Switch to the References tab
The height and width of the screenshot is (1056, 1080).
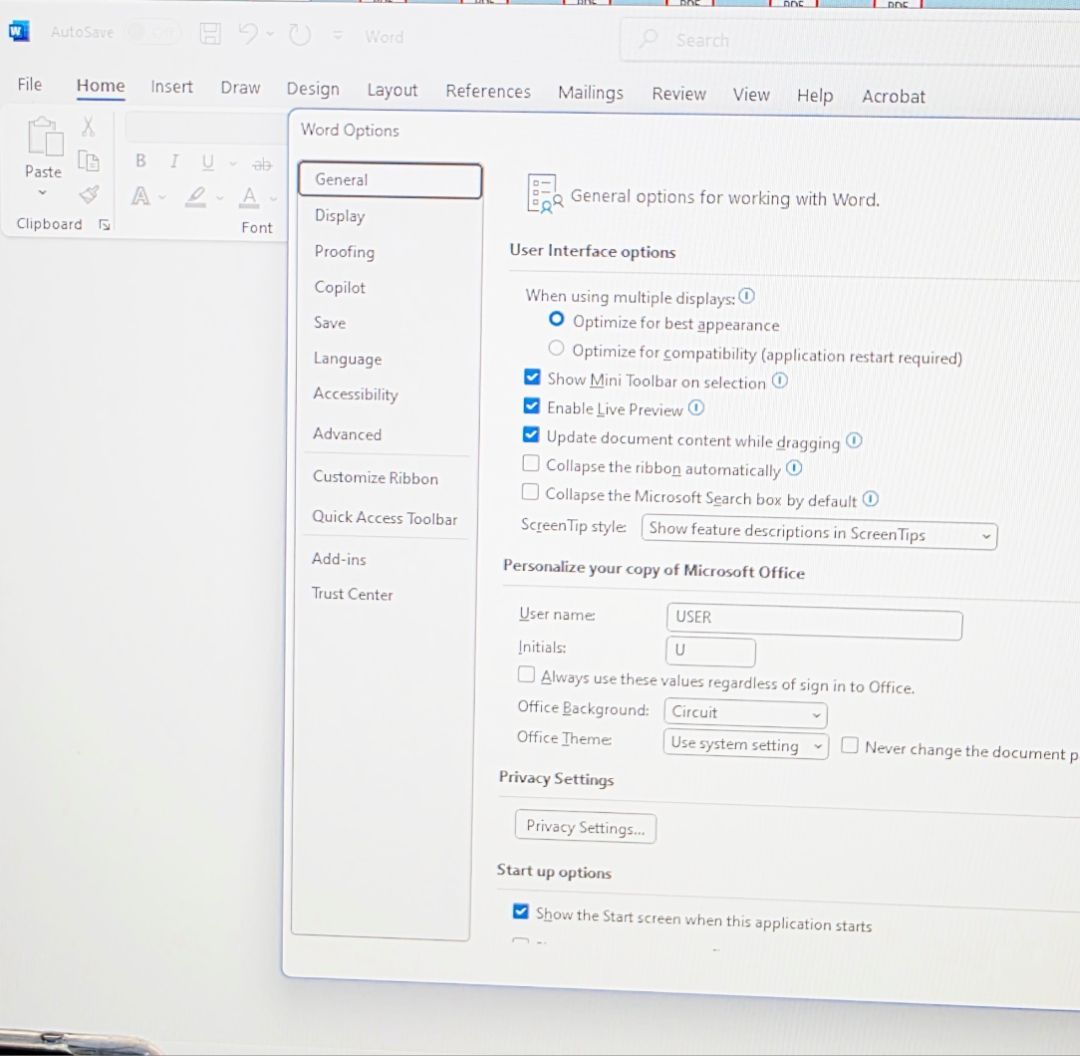click(488, 92)
